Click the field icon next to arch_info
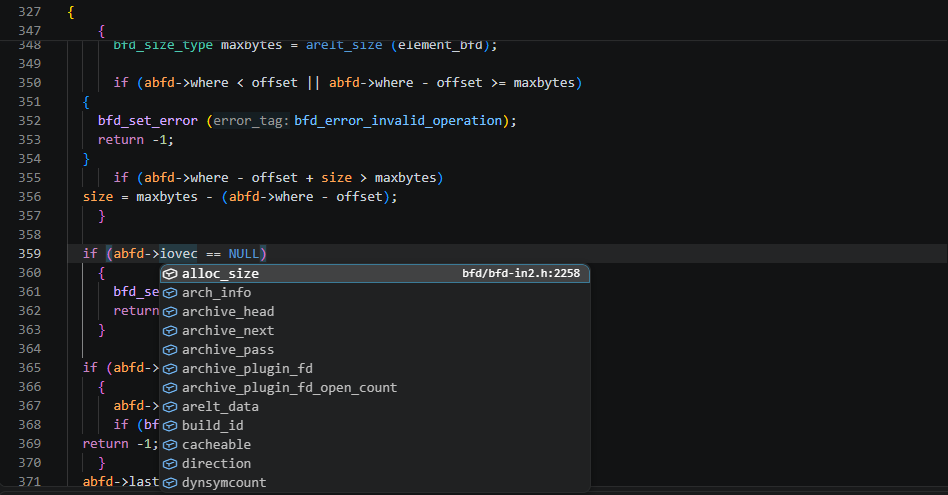 click(x=170, y=293)
